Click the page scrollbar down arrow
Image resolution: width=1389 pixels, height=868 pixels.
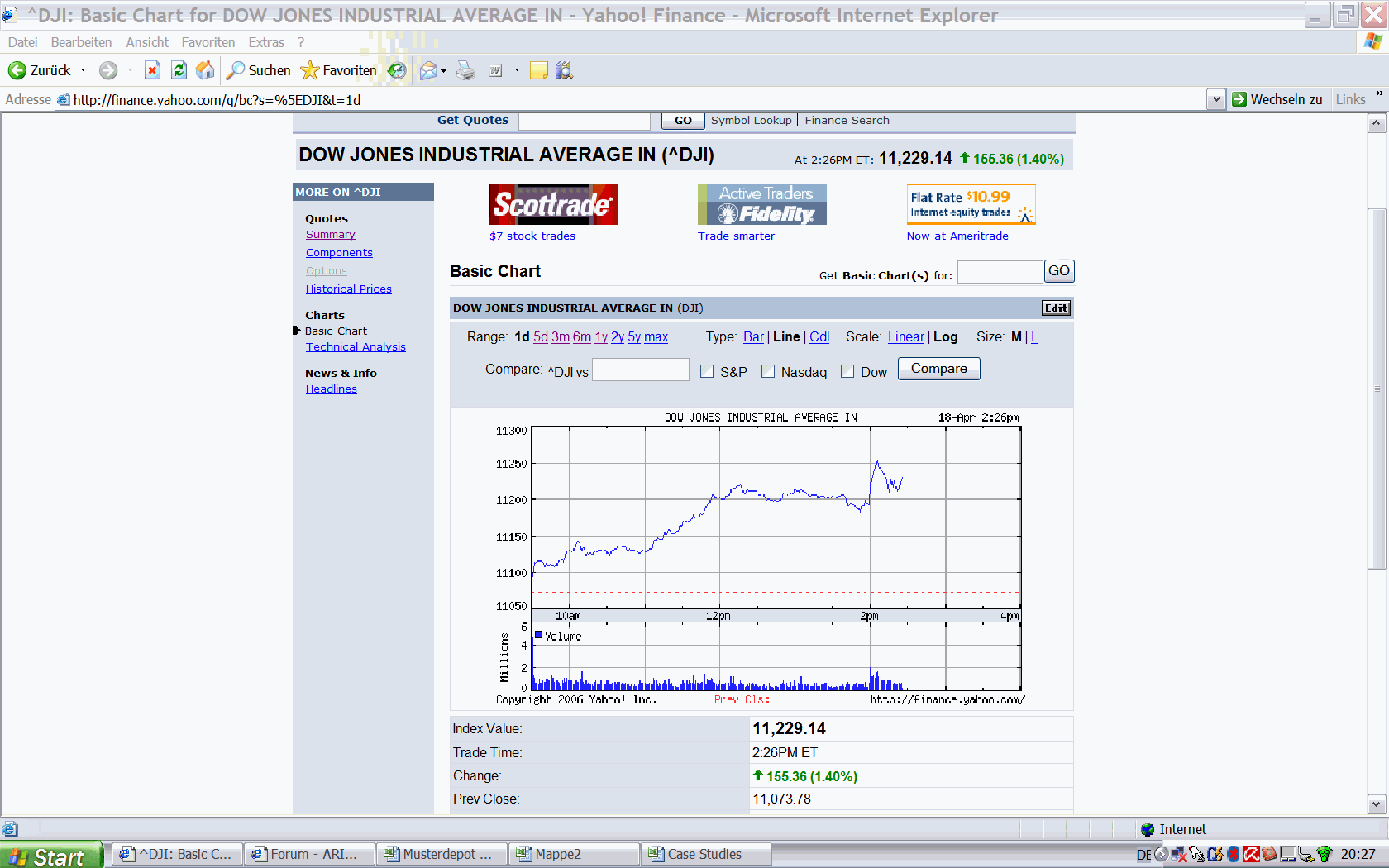[x=1377, y=804]
